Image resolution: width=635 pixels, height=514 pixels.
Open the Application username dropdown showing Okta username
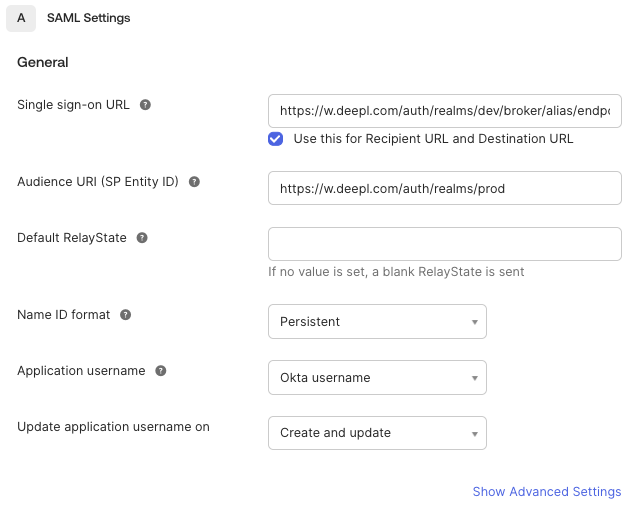coord(377,378)
